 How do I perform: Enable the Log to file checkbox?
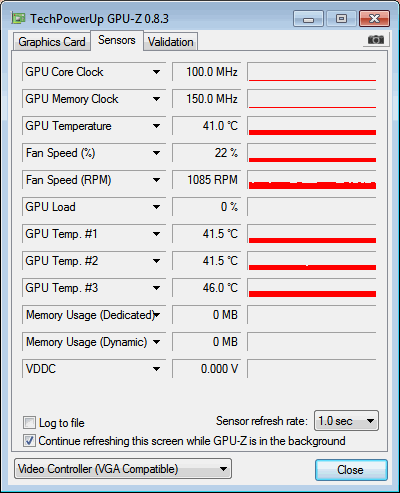coord(29,422)
